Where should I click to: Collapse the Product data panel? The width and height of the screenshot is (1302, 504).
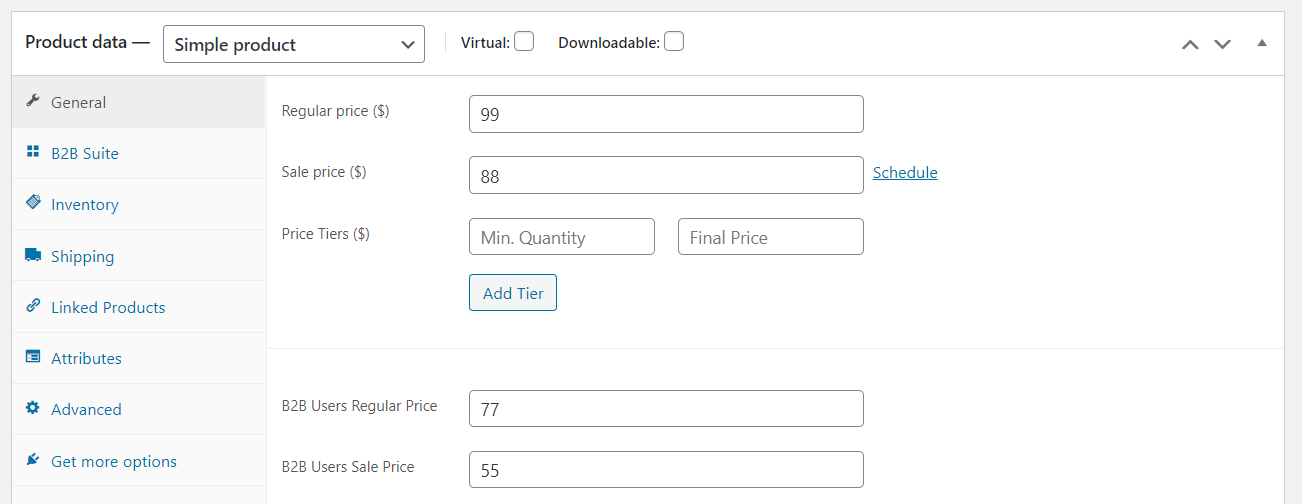[1262, 43]
